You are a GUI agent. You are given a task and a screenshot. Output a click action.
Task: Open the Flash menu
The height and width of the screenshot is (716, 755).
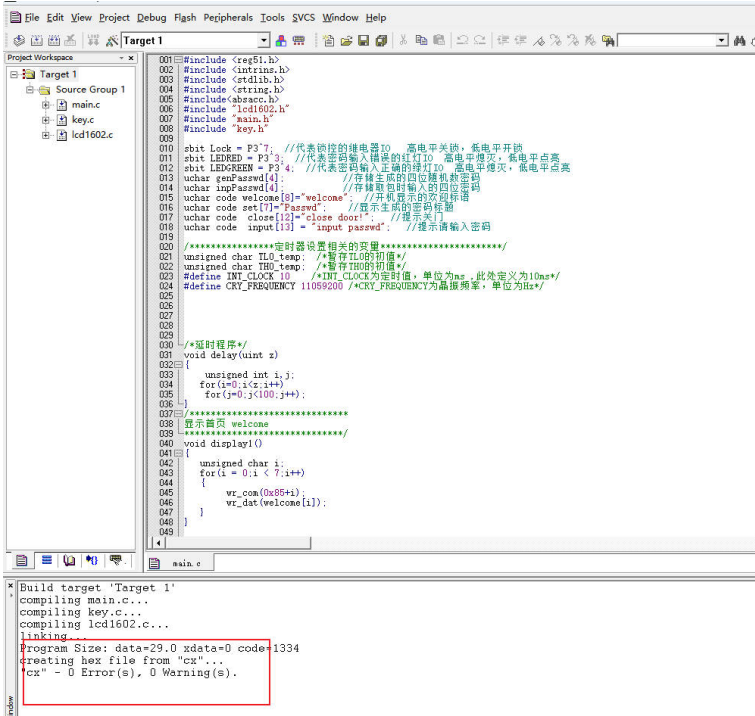pyautogui.click(x=185, y=18)
